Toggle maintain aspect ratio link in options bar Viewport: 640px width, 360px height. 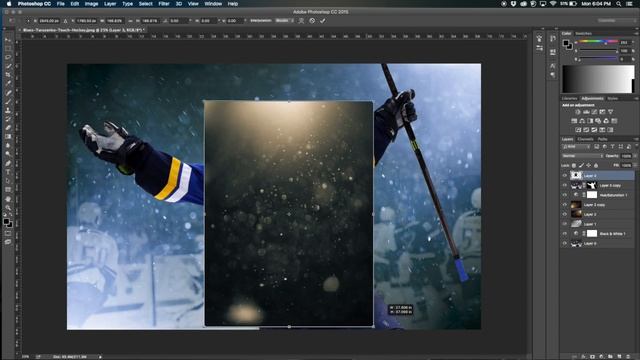[131, 21]
